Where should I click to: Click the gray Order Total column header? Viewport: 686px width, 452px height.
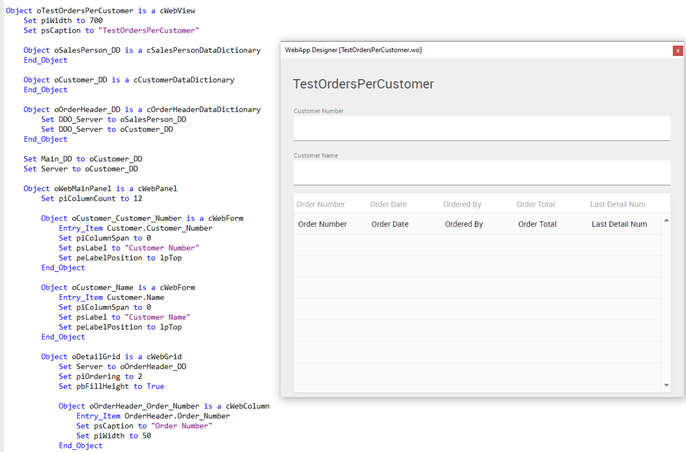(x=535, y=204)
